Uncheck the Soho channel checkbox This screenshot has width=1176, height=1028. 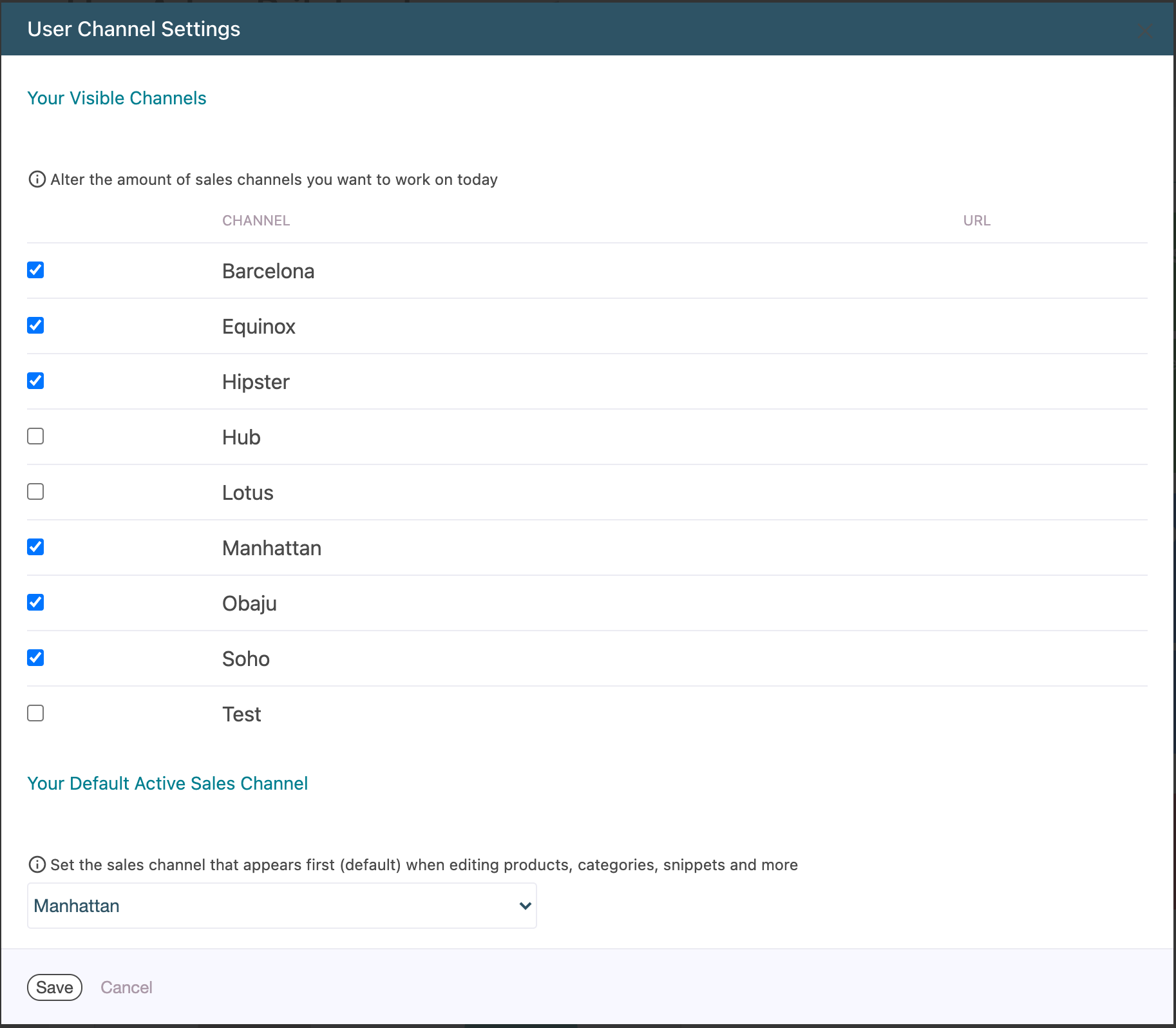click(x=35, y=658)
